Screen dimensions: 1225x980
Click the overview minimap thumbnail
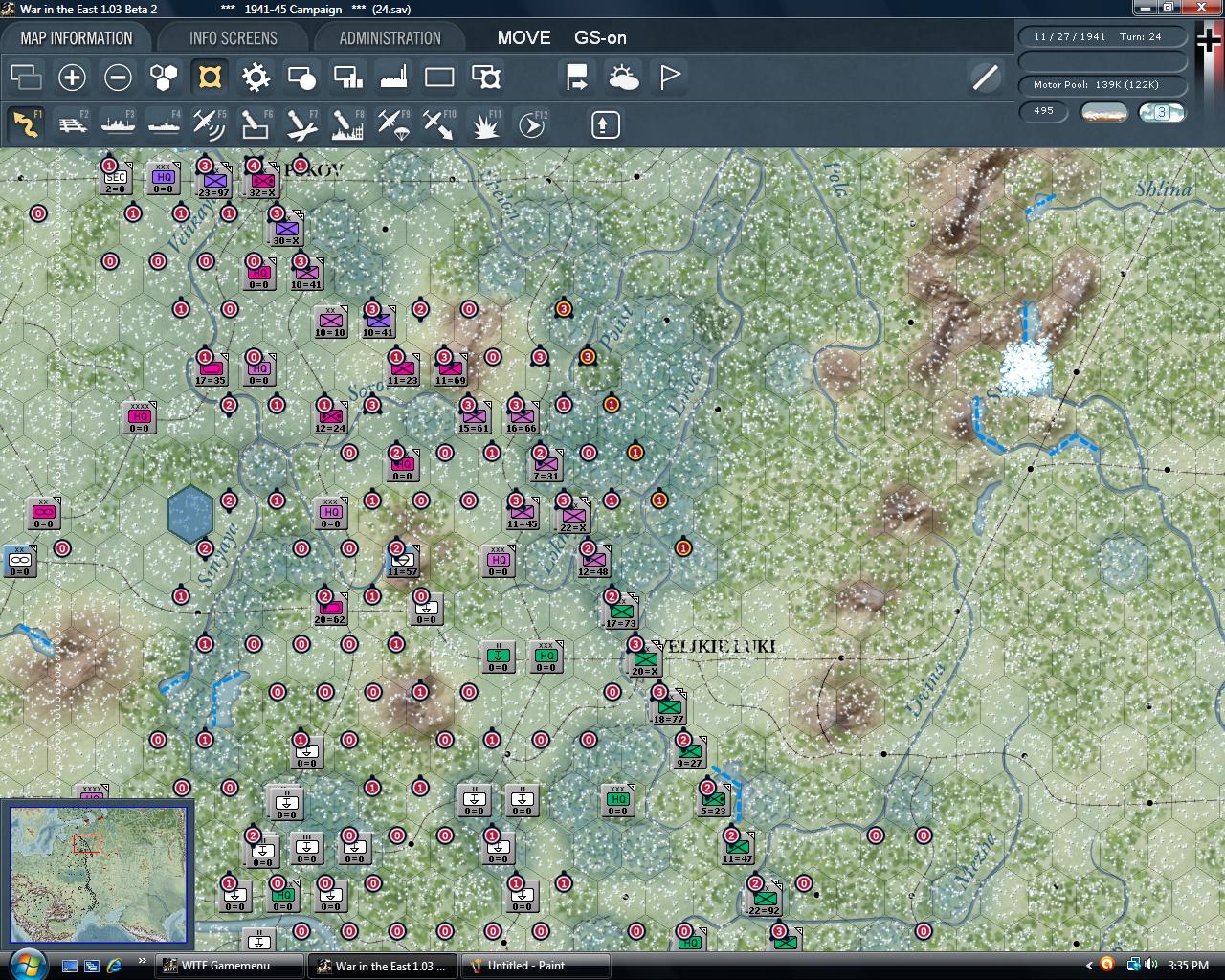tap(99, 875)
